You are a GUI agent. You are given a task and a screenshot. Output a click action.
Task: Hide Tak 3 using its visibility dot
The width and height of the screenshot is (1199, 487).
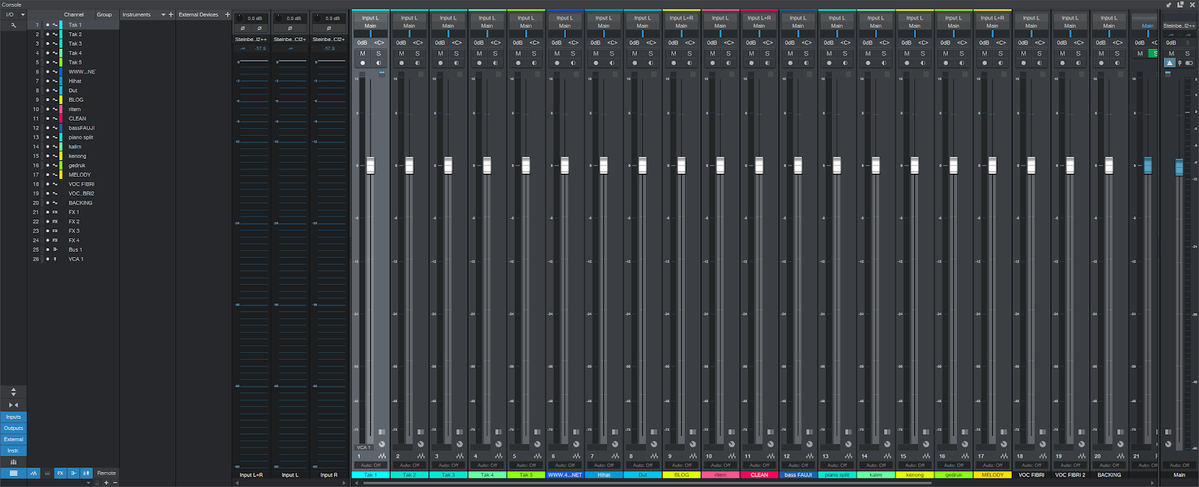(x=47, y=44)
